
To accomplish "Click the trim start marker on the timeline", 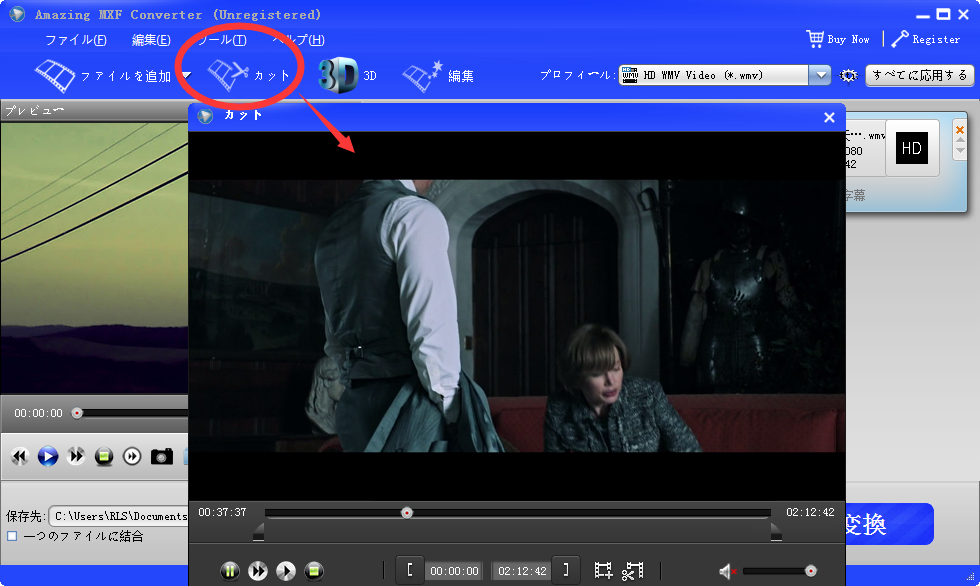I will 258,532.
